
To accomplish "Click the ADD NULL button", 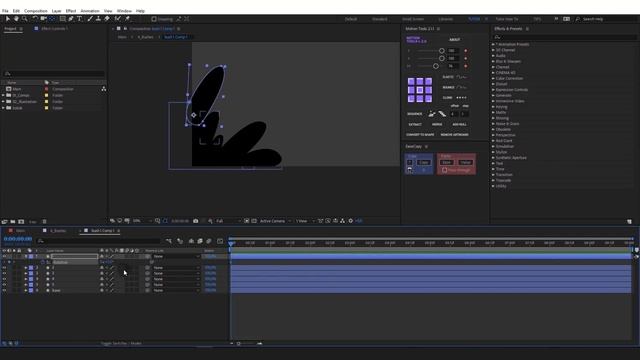I will (460, 124).
